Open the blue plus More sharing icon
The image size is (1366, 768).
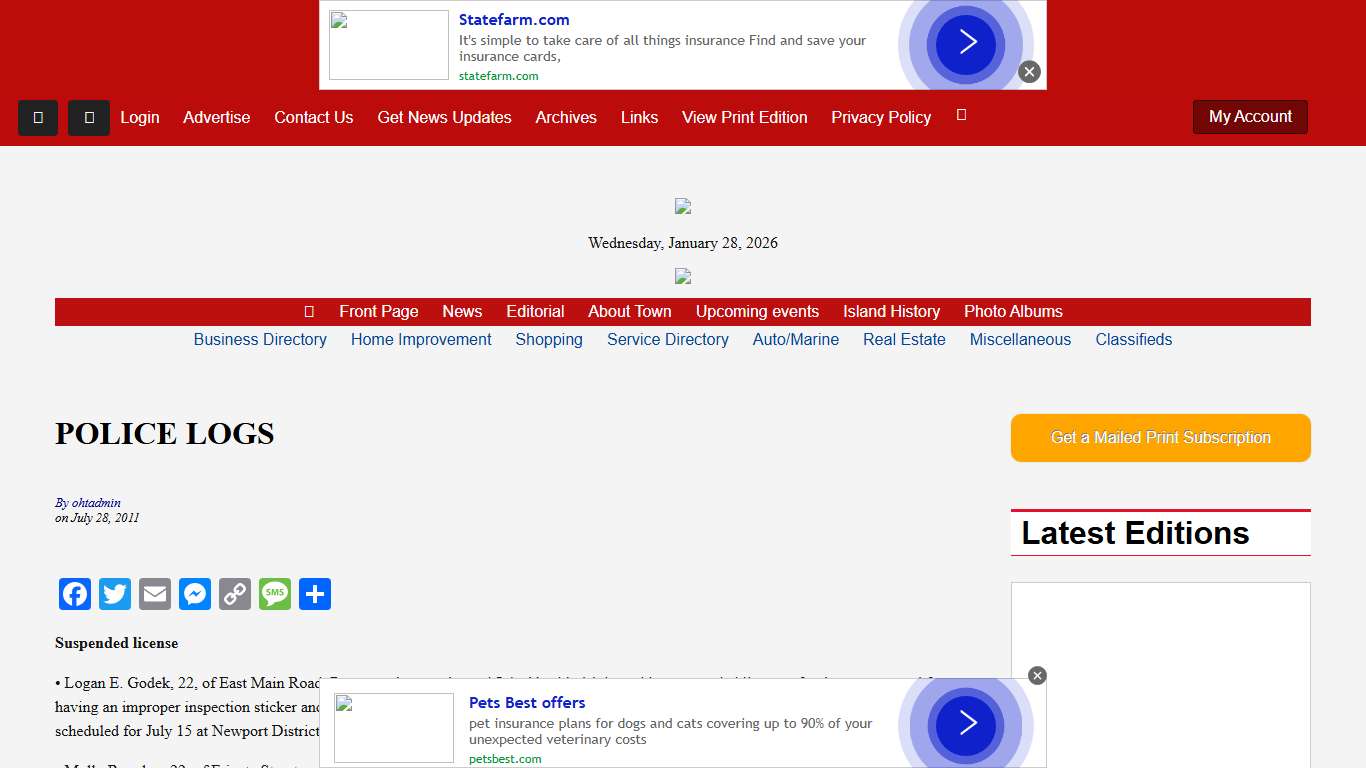(x=315, y=594)
